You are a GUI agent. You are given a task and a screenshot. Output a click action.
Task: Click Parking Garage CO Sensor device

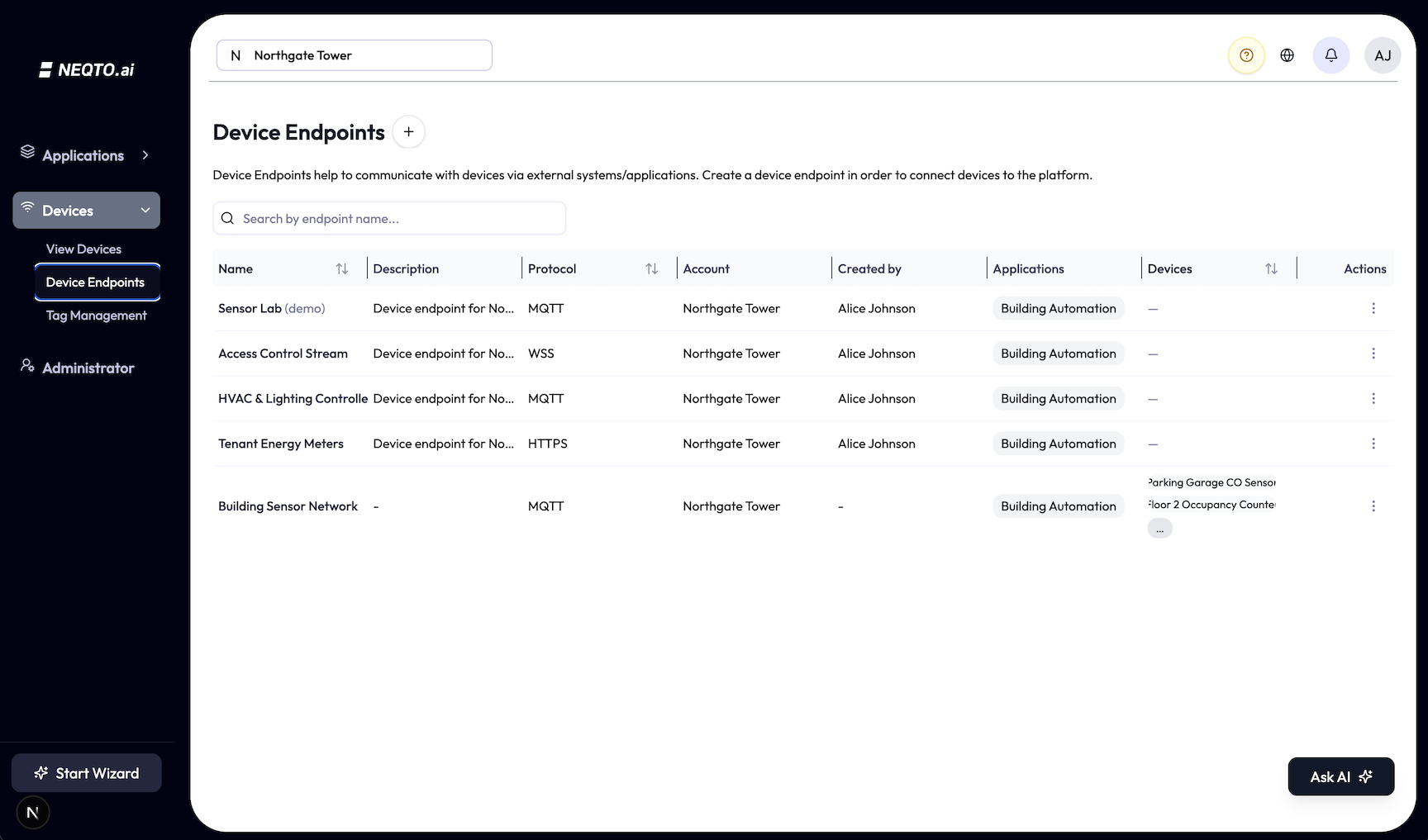(x=1211, y=482)
